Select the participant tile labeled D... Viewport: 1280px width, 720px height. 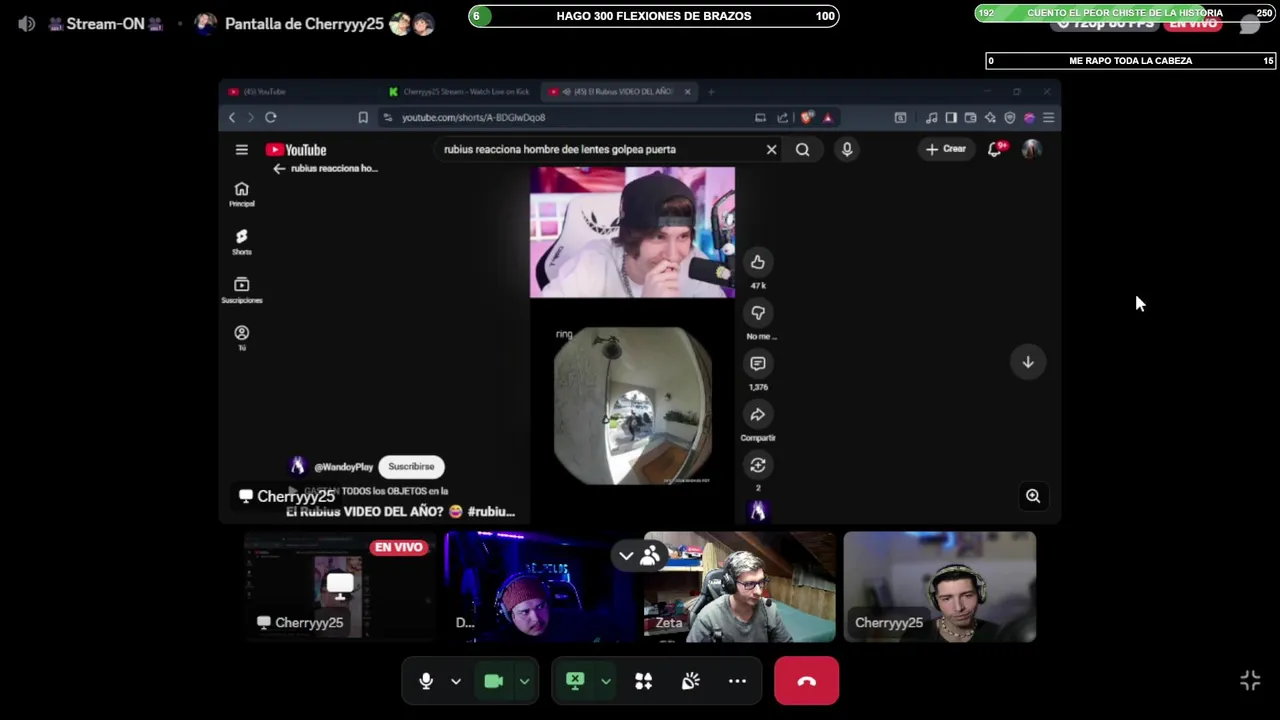coord(538,586)
